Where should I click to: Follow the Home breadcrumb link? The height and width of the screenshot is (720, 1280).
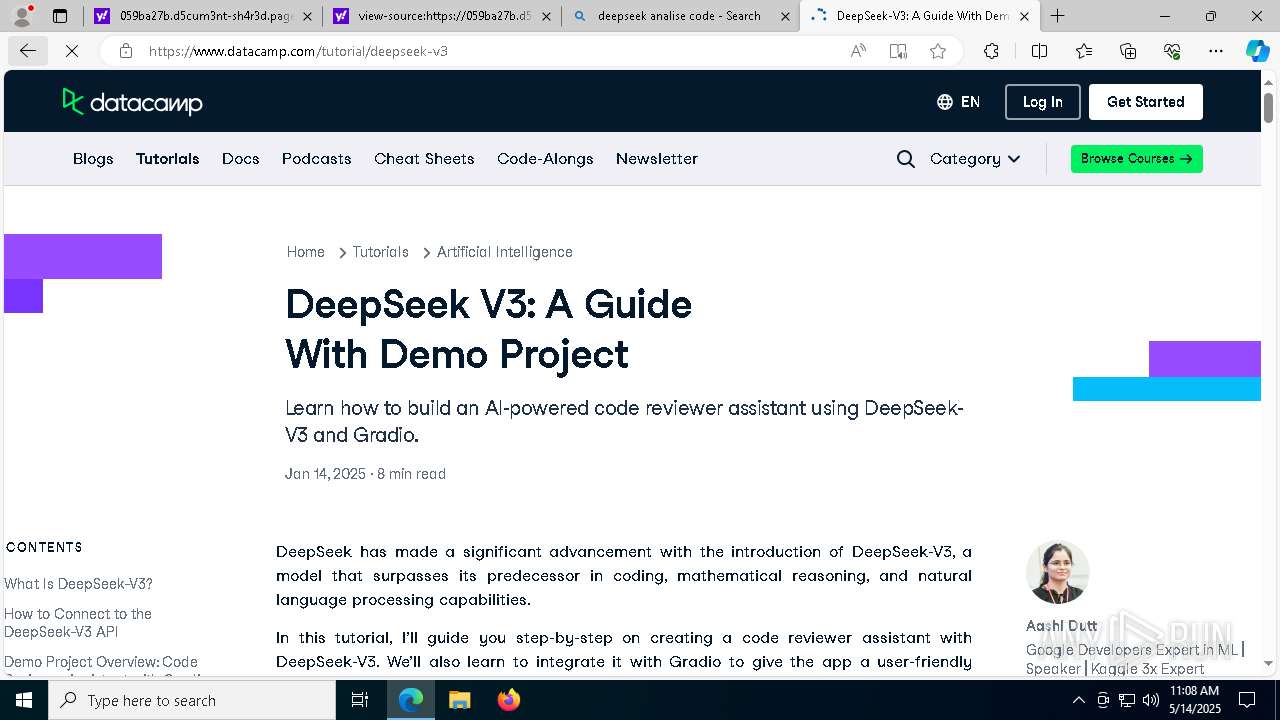click(x=306, y=252)
